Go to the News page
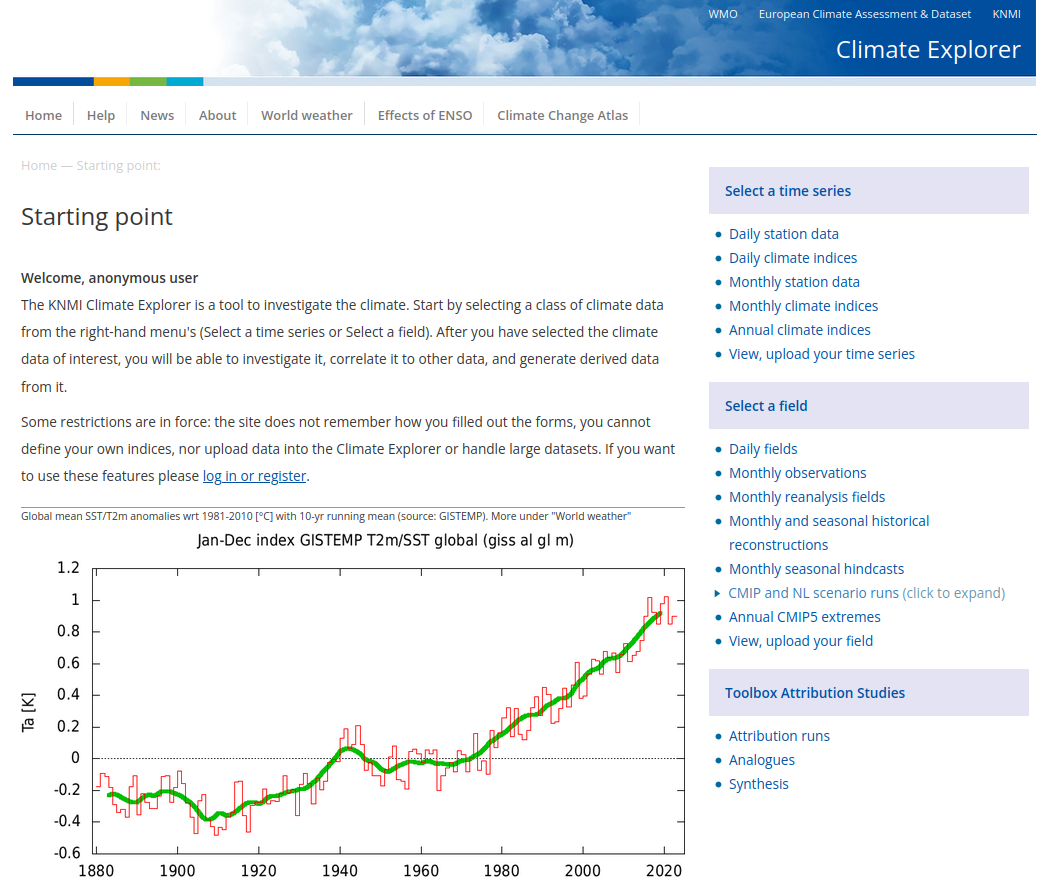The height and width of the screenshot is (891, 1054). (157, 116)
